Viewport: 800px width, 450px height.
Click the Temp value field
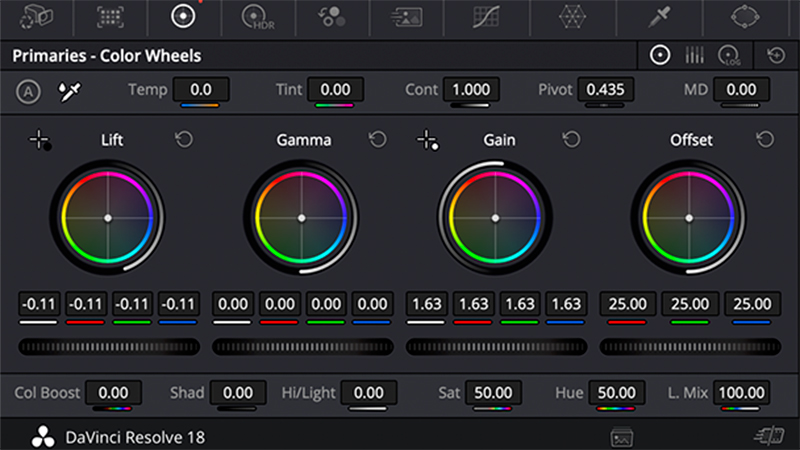click(201, 90)
